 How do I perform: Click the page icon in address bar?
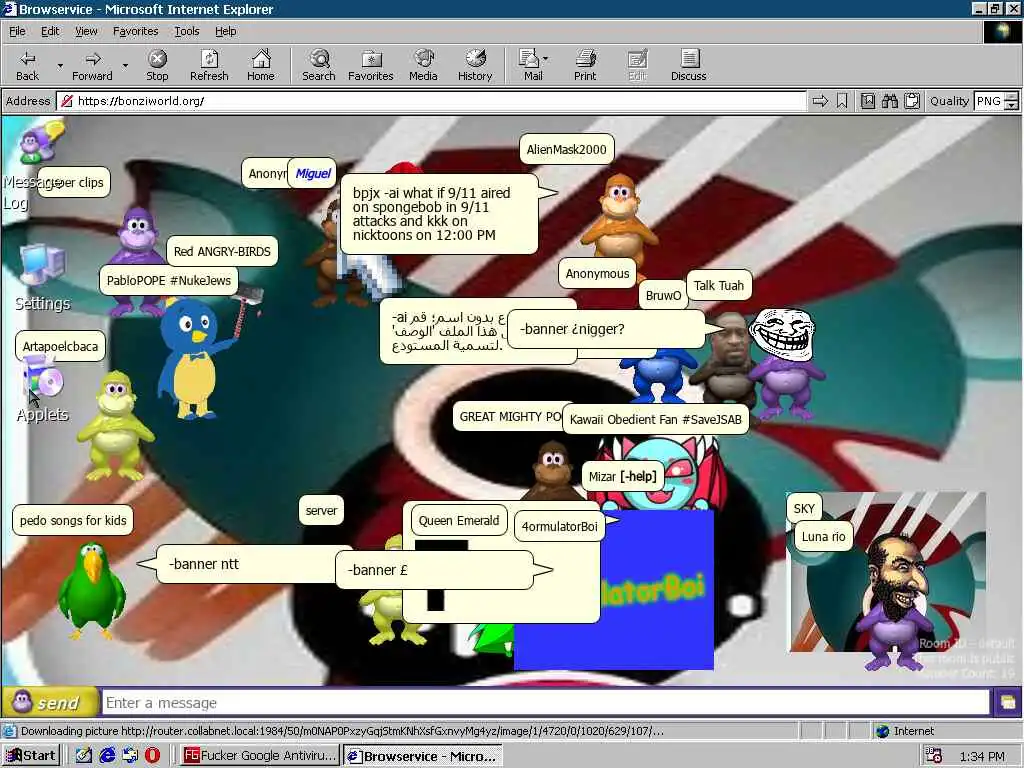(66, 101)
